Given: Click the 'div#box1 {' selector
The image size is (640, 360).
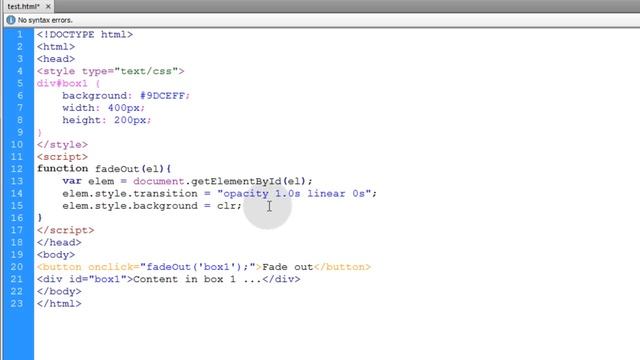Looking at the screenshot, I should click(69, 84).
